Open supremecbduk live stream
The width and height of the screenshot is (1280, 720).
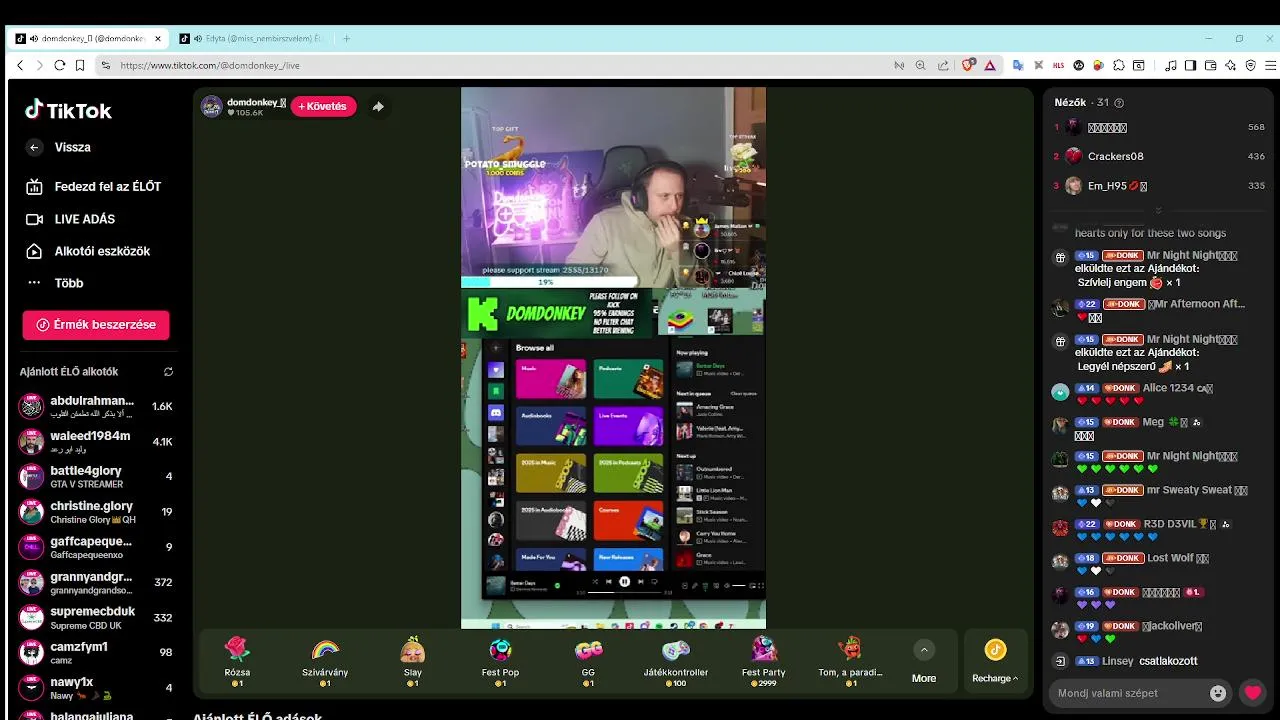[x=96, y=617]
